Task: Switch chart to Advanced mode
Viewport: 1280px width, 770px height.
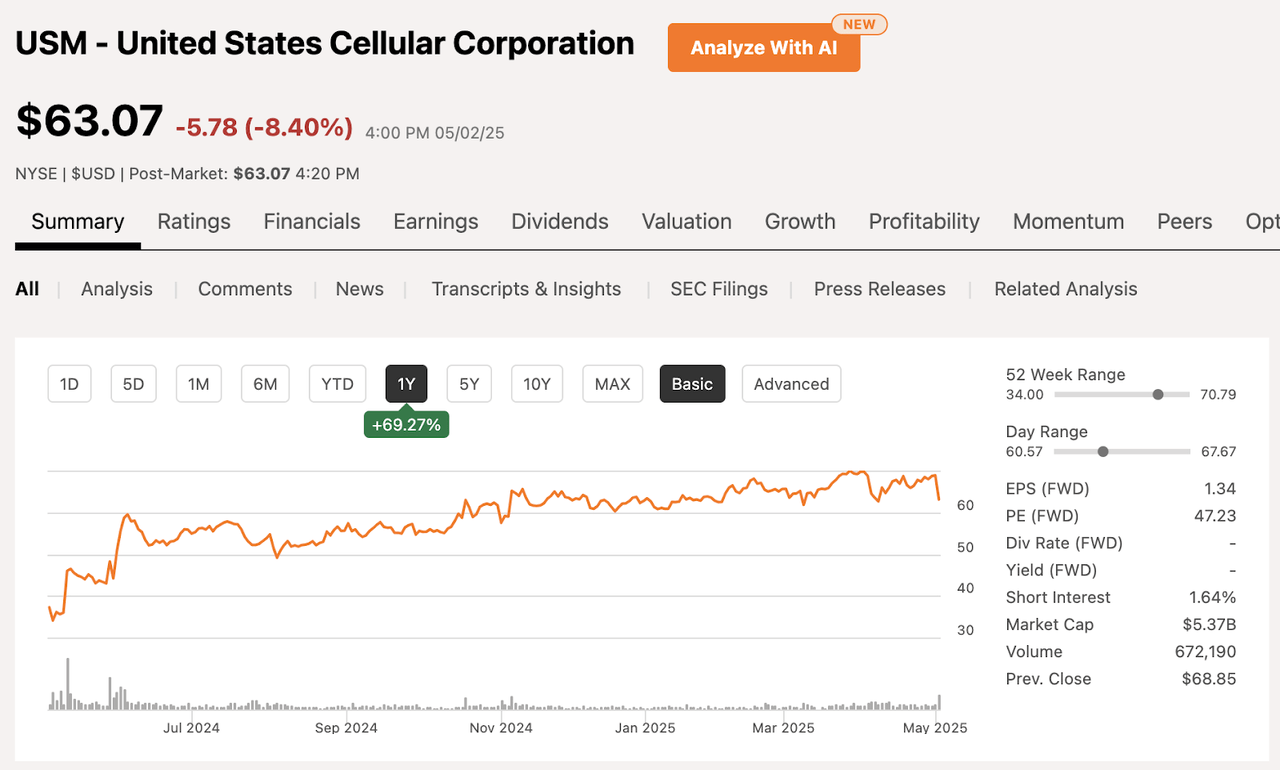Action: [791, 383]
